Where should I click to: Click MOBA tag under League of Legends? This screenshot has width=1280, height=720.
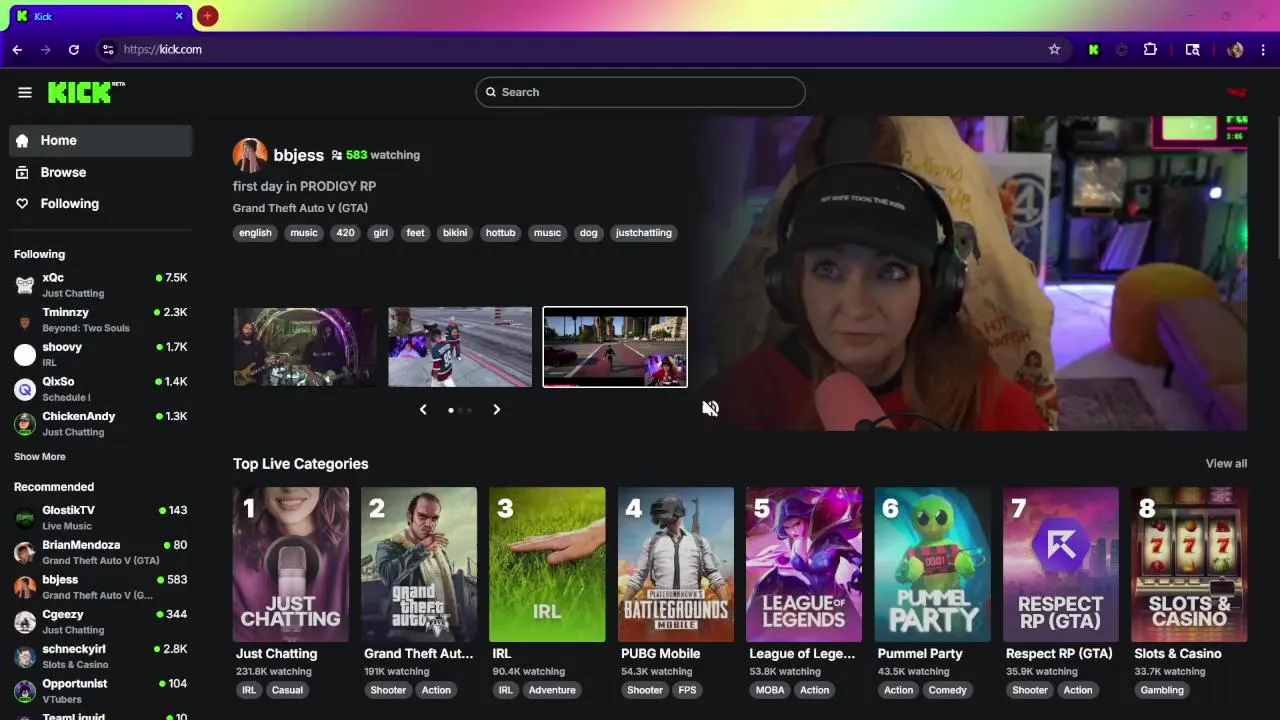click(x=770, y=690)
